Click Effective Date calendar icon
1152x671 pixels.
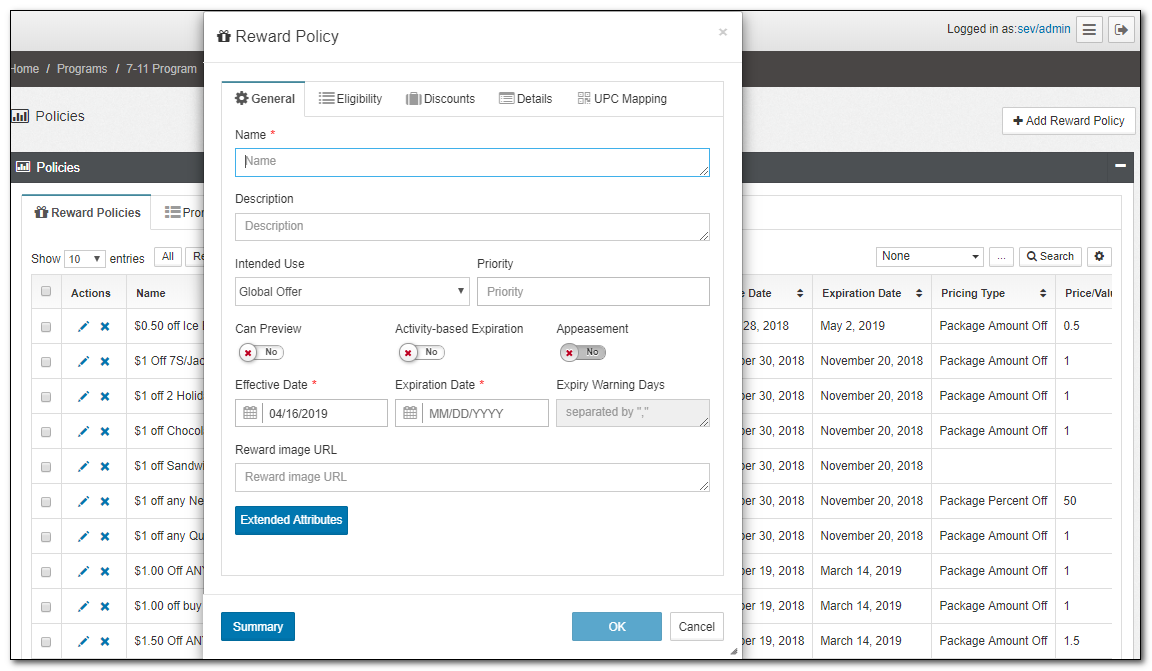pyautogui.click(x=250, y=413)
